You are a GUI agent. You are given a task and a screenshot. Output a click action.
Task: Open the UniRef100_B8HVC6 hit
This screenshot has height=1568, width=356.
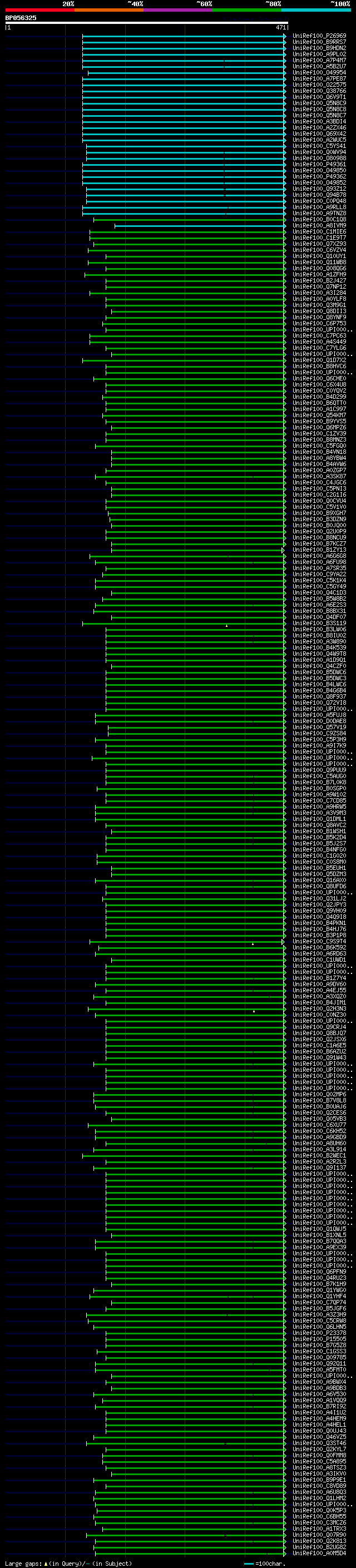click(x=319, y=366)
